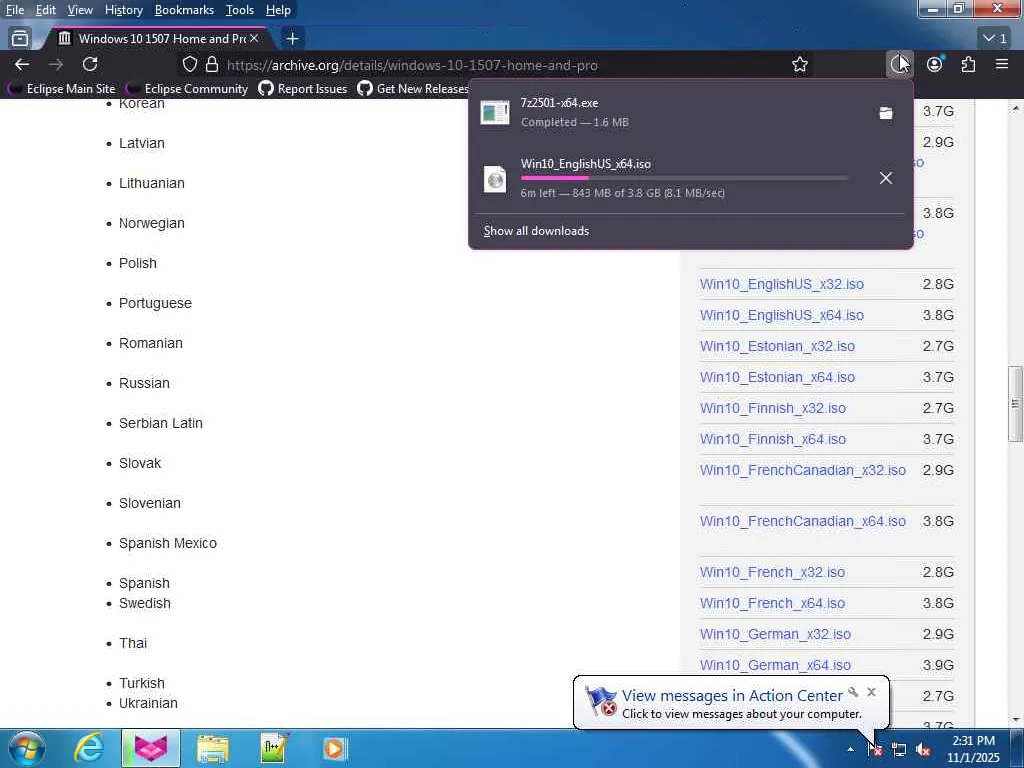Toggle the Downloads toolbar button
The width and height of the screenshot is (1024, 768).
[899, 65]
